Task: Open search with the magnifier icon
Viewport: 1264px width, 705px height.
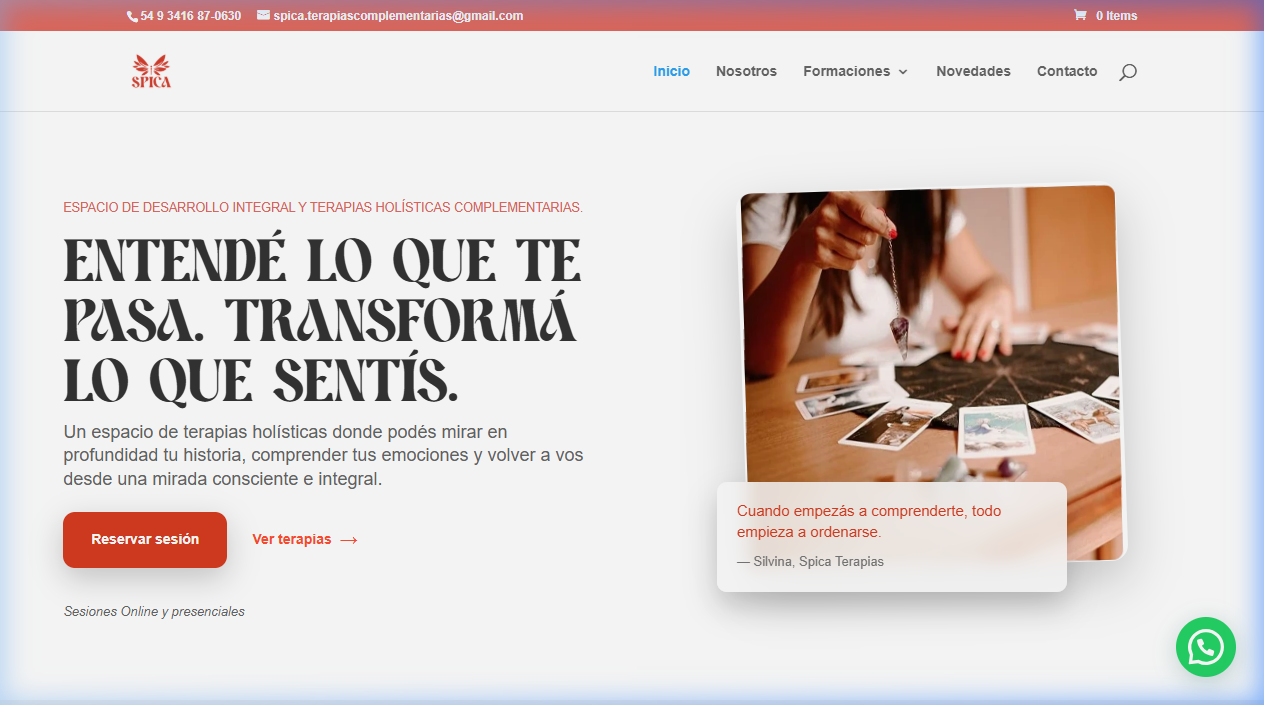Action: click(1128, 72)
